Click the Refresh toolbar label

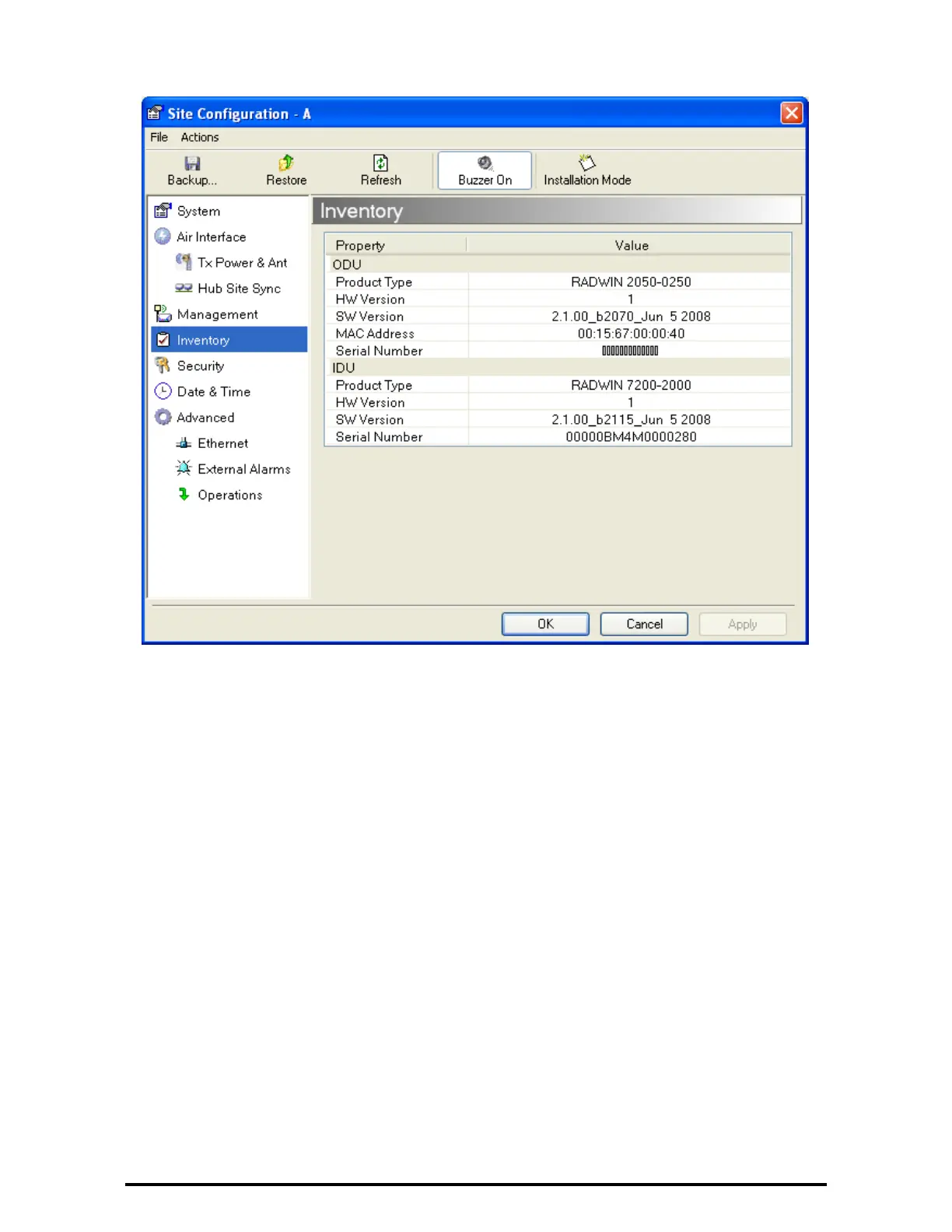click(x=381, y=180)
